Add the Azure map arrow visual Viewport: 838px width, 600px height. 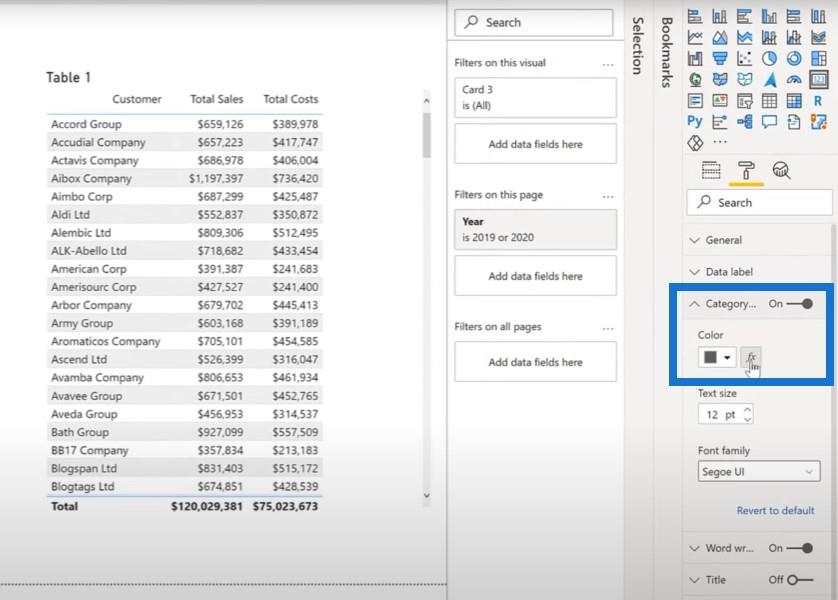pos(769,80)
